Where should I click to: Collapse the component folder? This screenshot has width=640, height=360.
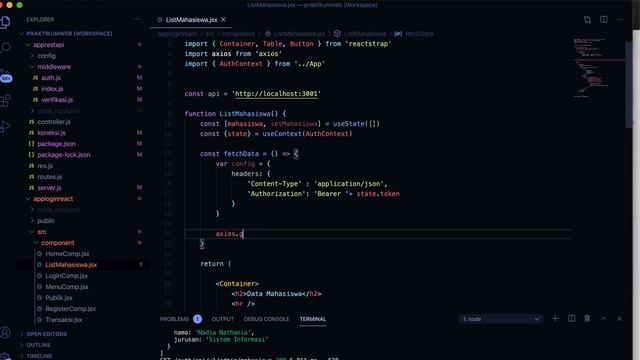pos(58,243)
